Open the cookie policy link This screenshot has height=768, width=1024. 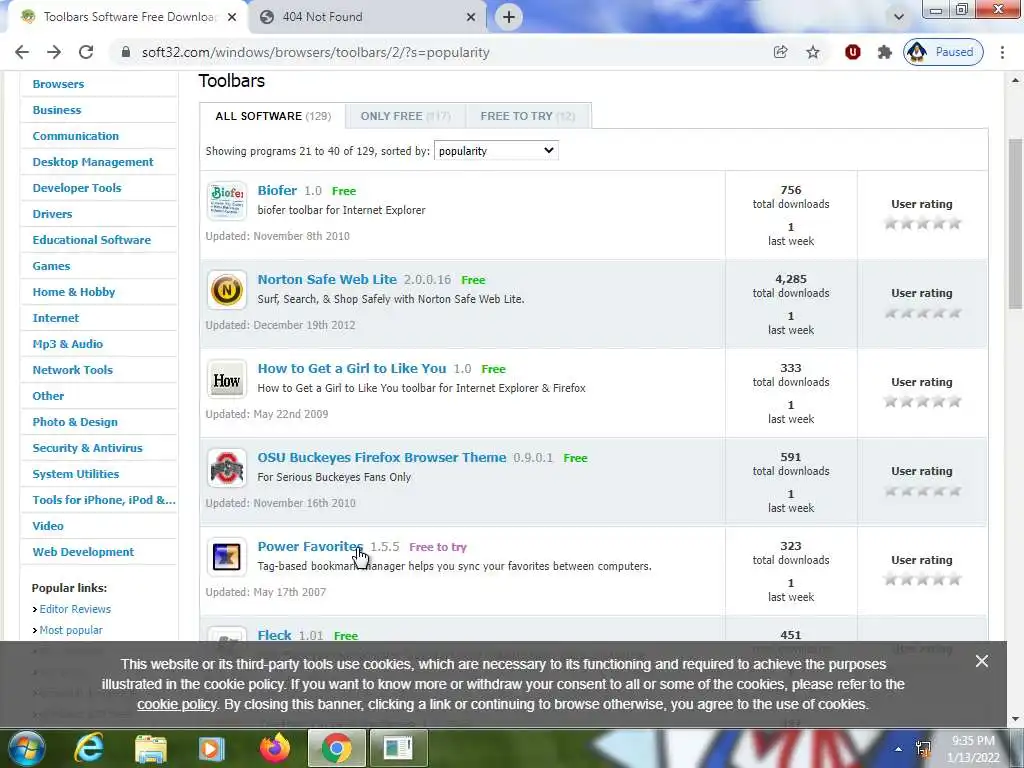click(176, 705)
